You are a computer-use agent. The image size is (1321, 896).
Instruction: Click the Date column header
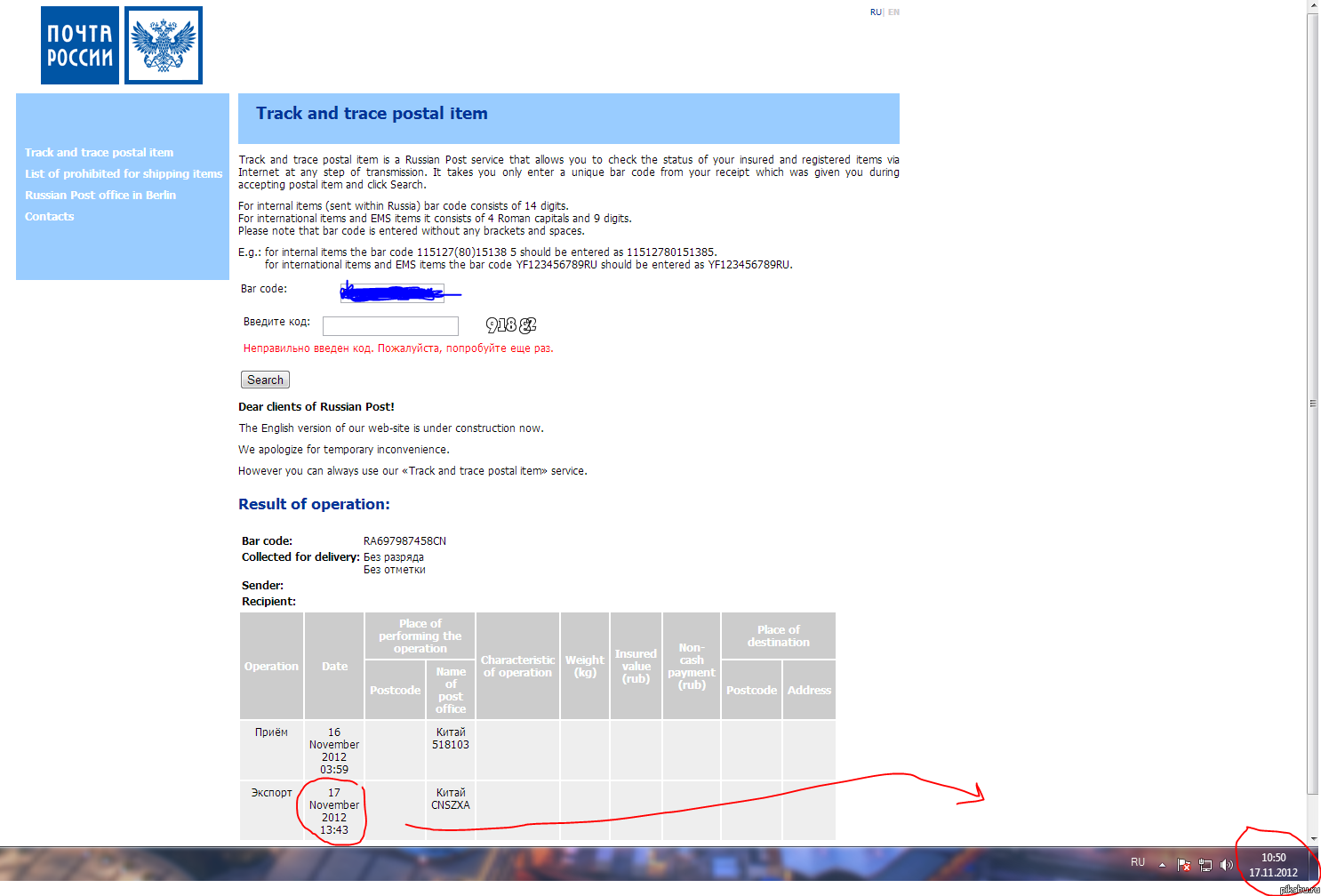334,666
